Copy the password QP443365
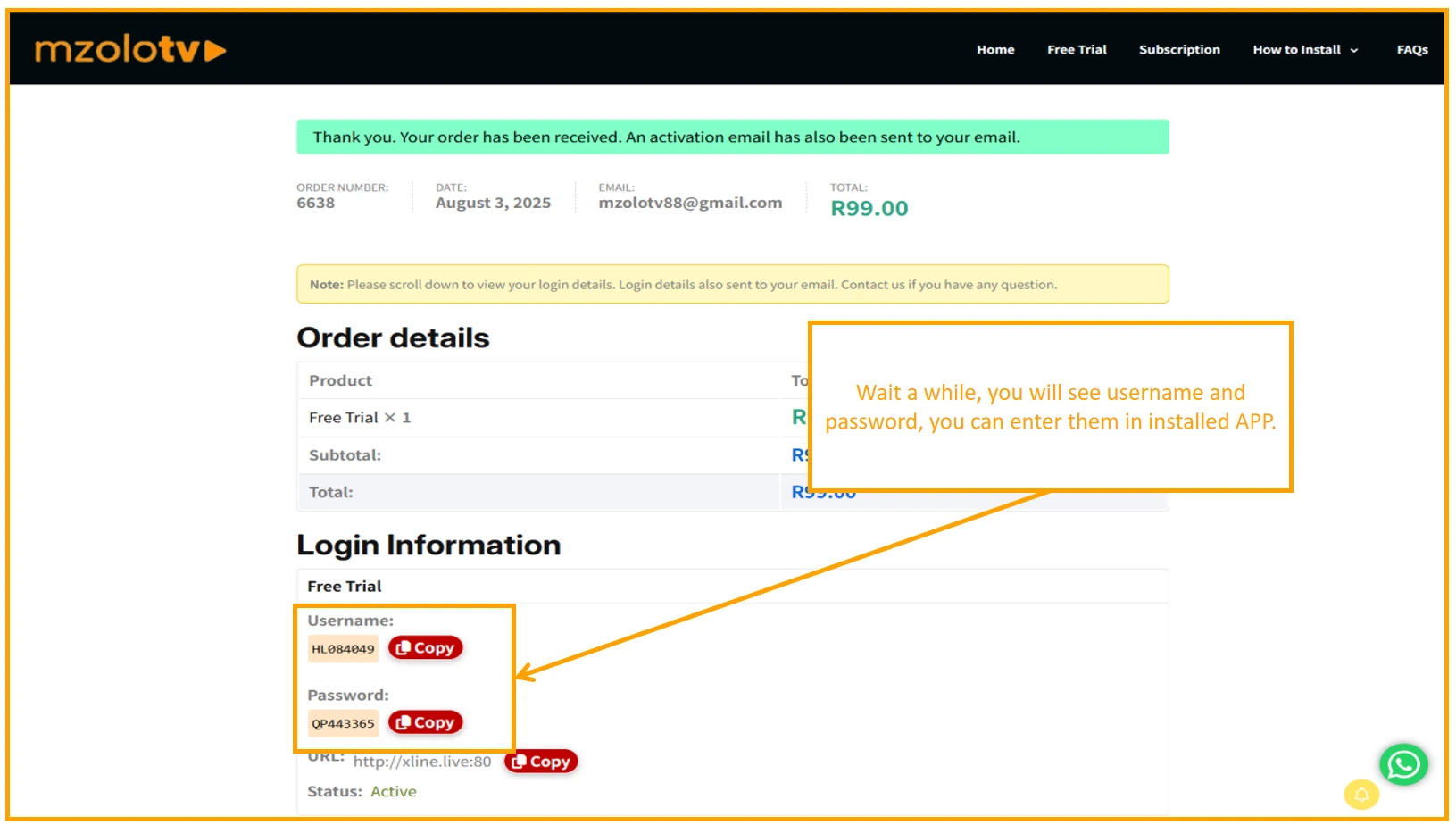 pyautogui.click(x=425, y=722)
